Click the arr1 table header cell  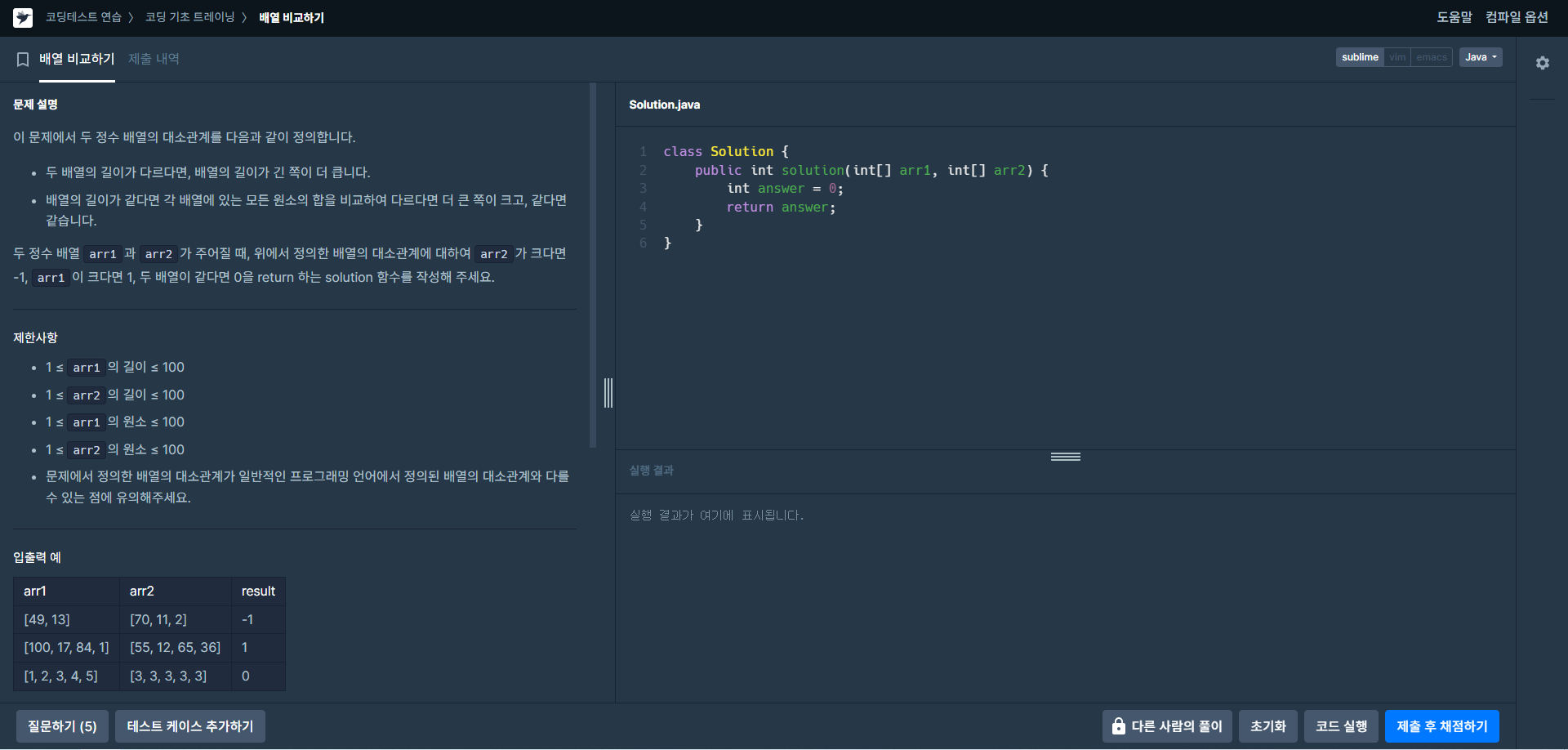point(66,592)
